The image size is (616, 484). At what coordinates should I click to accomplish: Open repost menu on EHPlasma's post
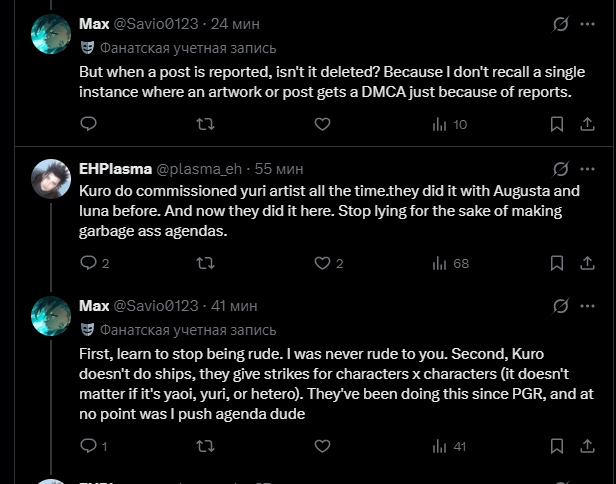click(x=205, y=263)
